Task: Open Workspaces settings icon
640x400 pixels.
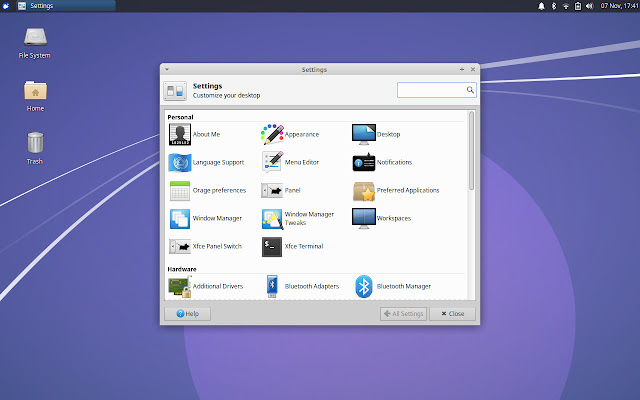Action: point(364,218)
